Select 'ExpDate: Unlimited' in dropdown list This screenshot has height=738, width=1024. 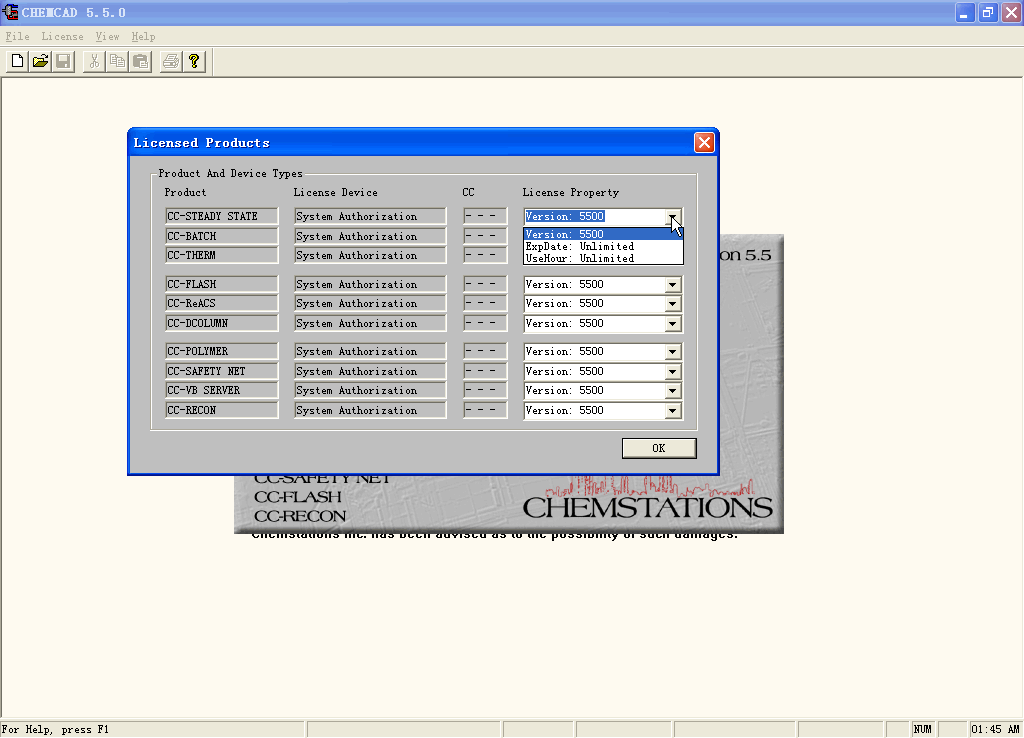point(603,246)
